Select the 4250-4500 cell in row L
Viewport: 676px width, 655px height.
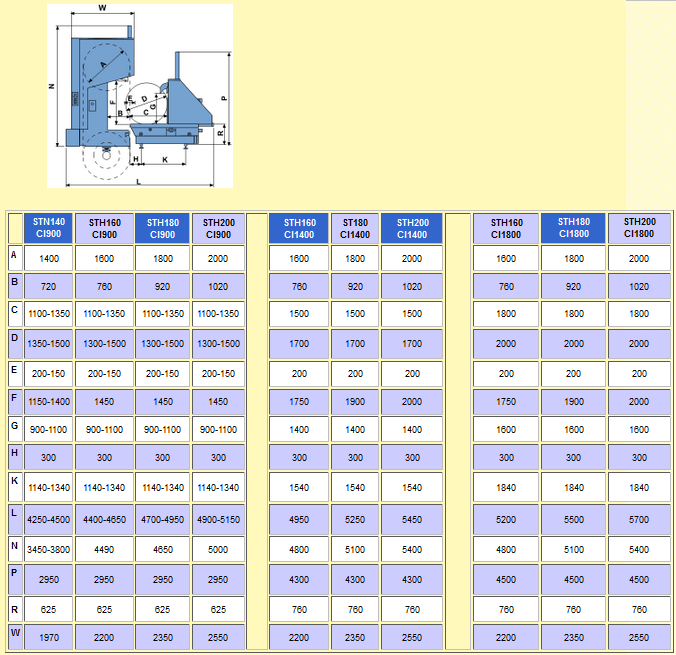click(x=50, y=520)
